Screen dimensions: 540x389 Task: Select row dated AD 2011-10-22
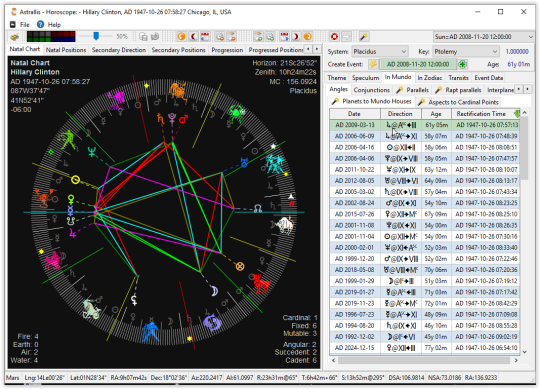[x=424, y=169]
